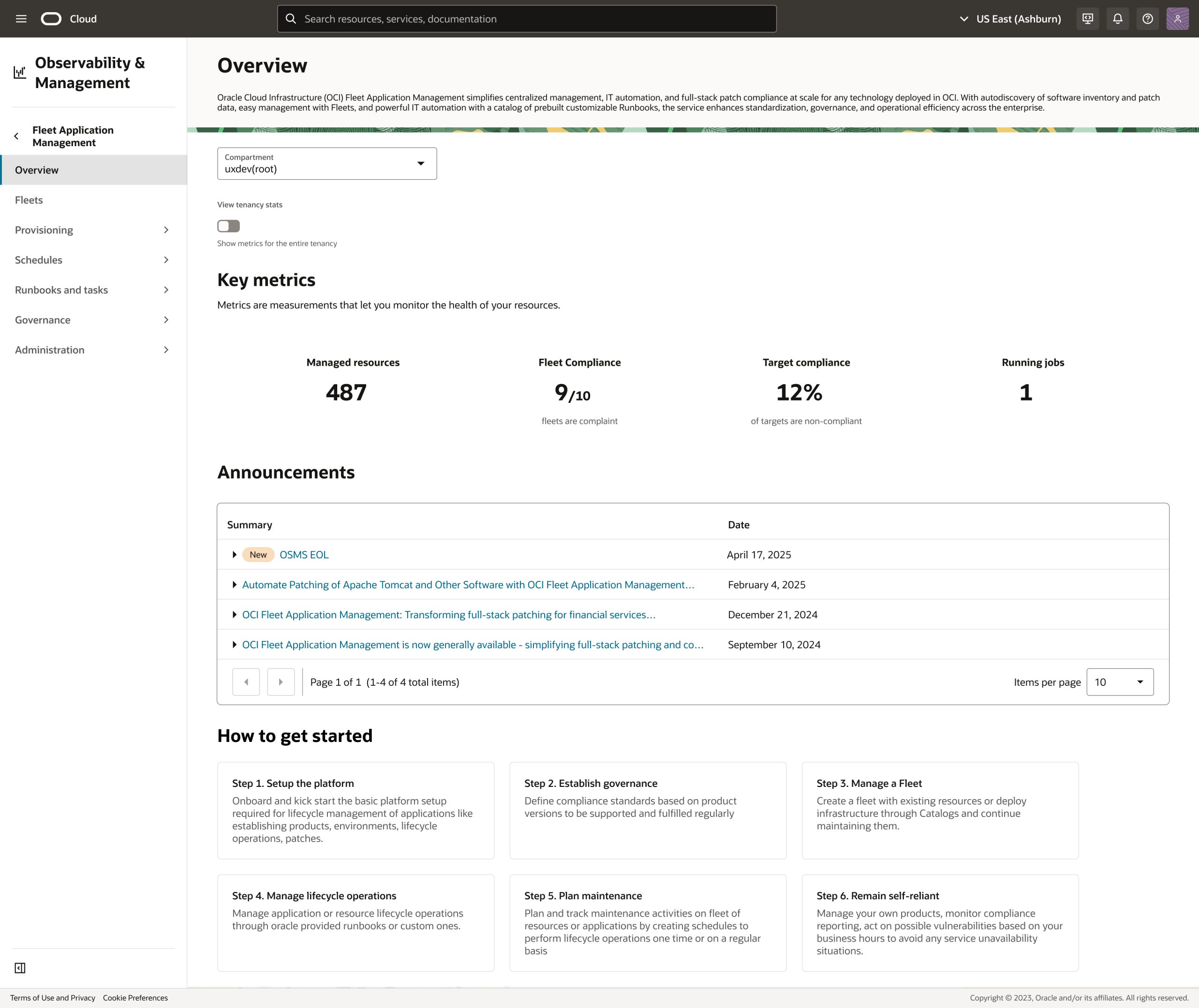Open the notifications bell
The width and height of the screenshot is (1199, 1008).
tap(1118, 18)
